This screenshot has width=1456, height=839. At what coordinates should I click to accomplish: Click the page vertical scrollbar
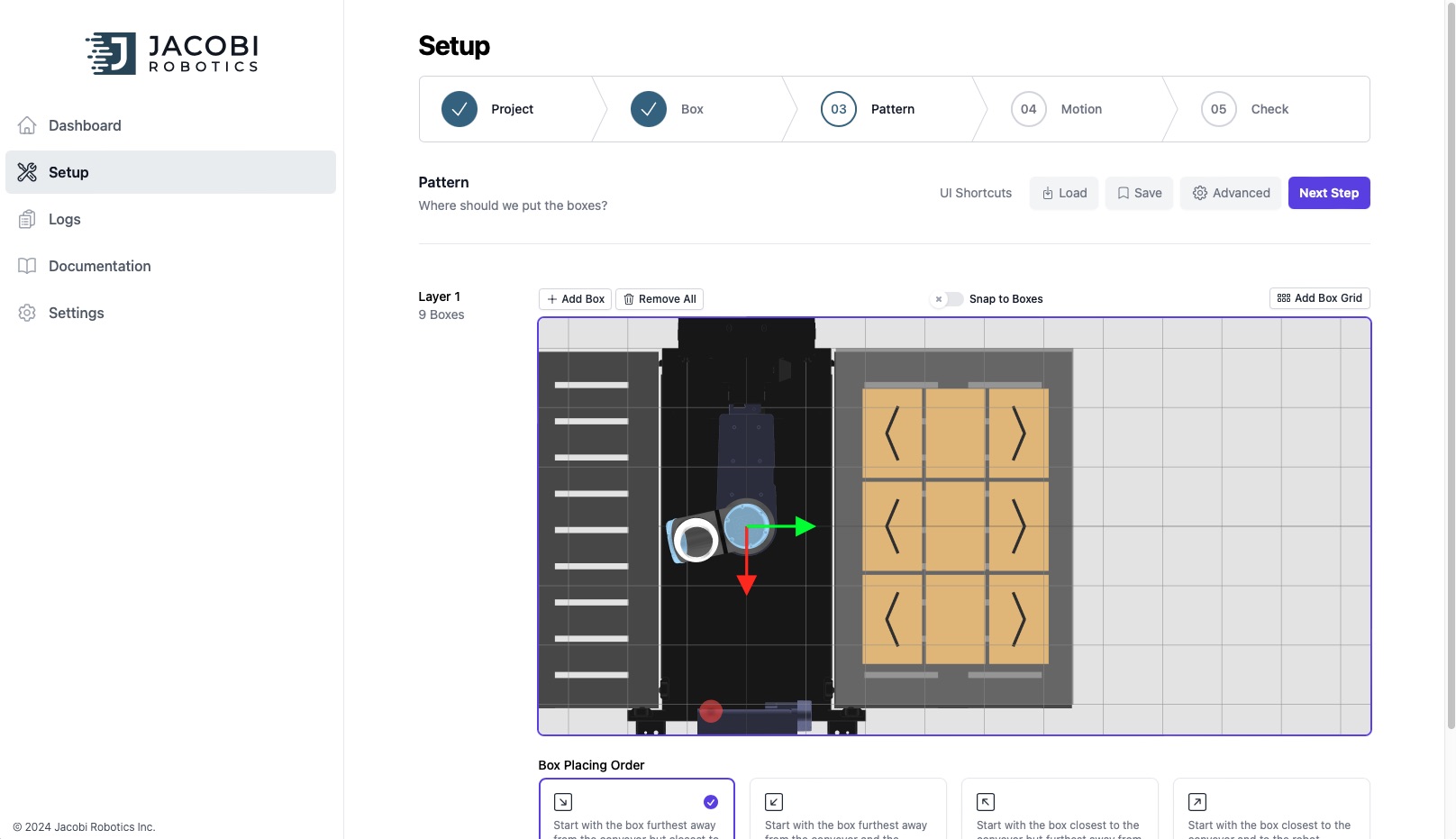(x=1451, y=364)
